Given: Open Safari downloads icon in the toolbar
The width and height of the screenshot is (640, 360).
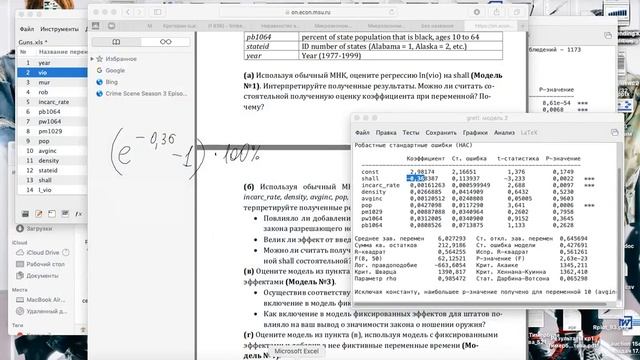Looking at the screenshot, I should tap(476, 12).
